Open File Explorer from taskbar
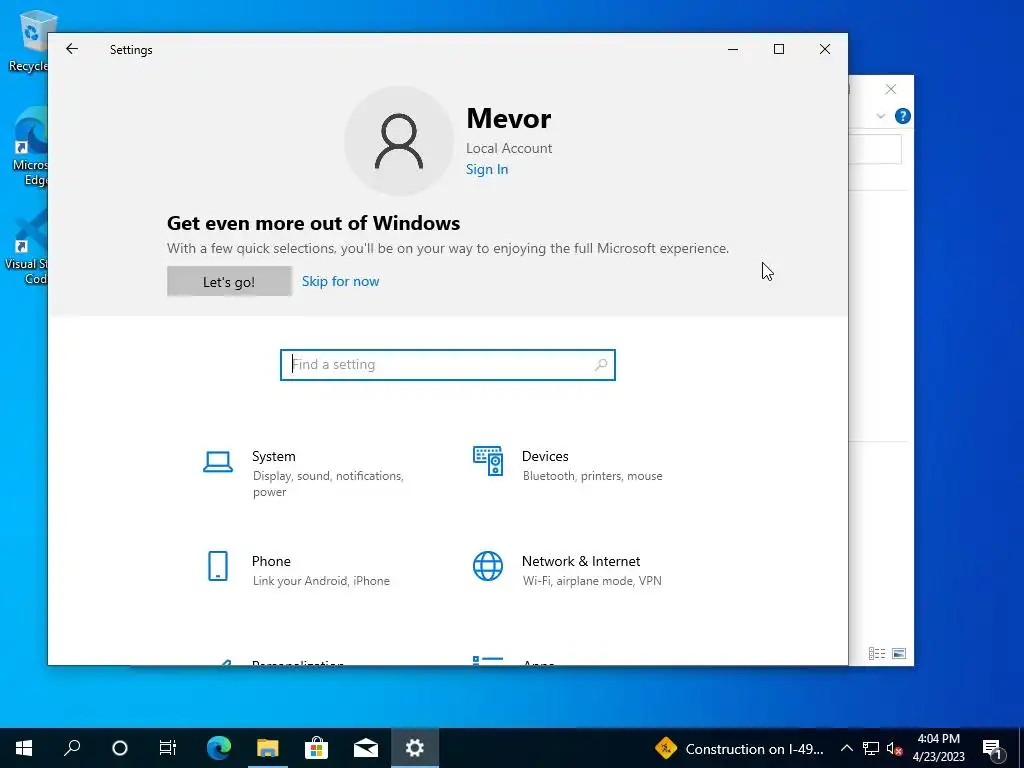 pos(267,748)
